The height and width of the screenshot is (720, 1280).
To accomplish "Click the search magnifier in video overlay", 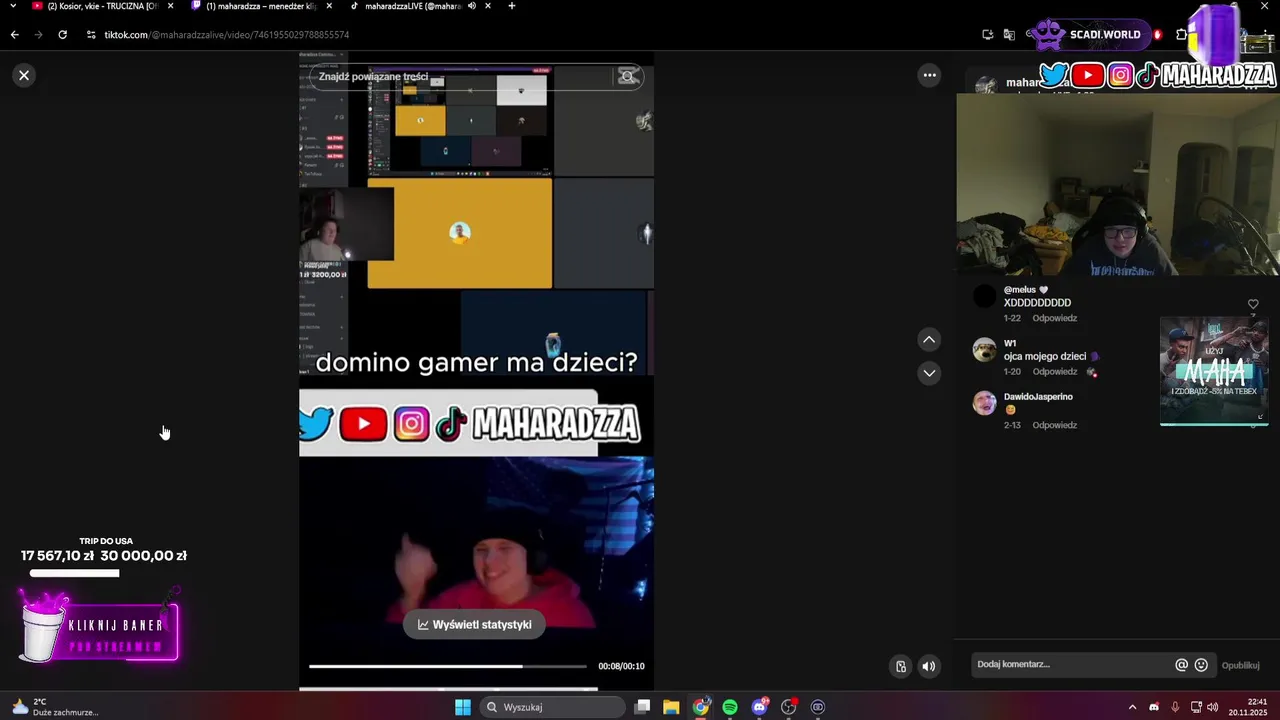I will (x=628, y=76).
